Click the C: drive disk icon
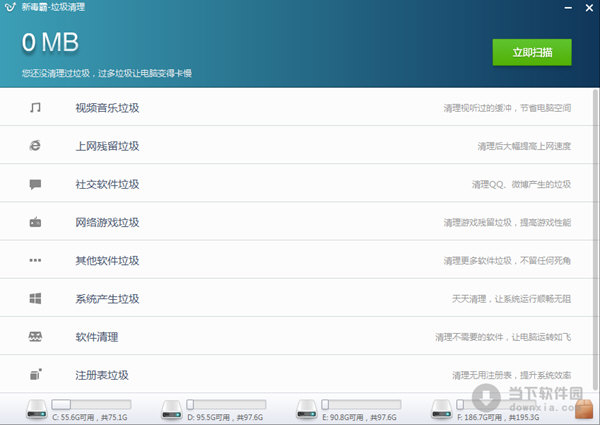Viewport: 600px width, 425px height. [37, 409]
